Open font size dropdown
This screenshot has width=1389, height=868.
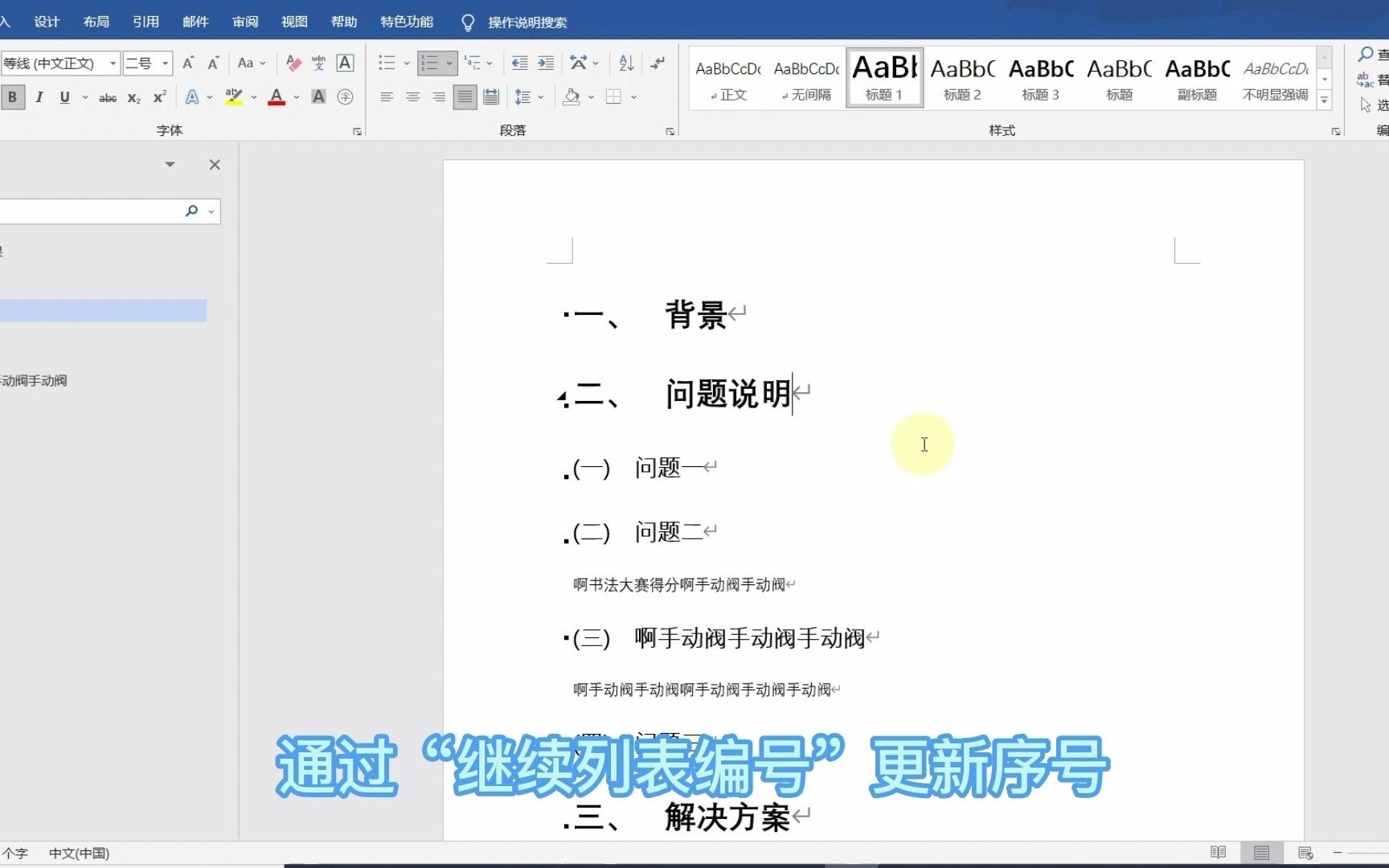point(166,63)
